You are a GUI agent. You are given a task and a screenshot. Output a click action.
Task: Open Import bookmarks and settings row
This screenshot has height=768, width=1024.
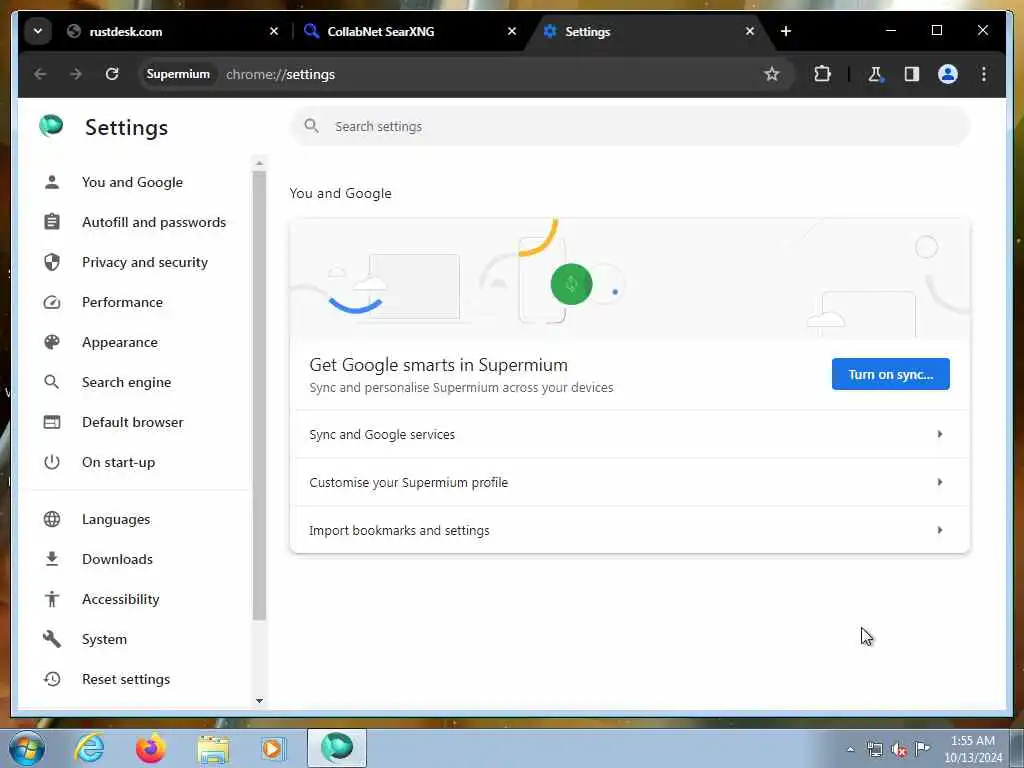(x=630, y=530)
